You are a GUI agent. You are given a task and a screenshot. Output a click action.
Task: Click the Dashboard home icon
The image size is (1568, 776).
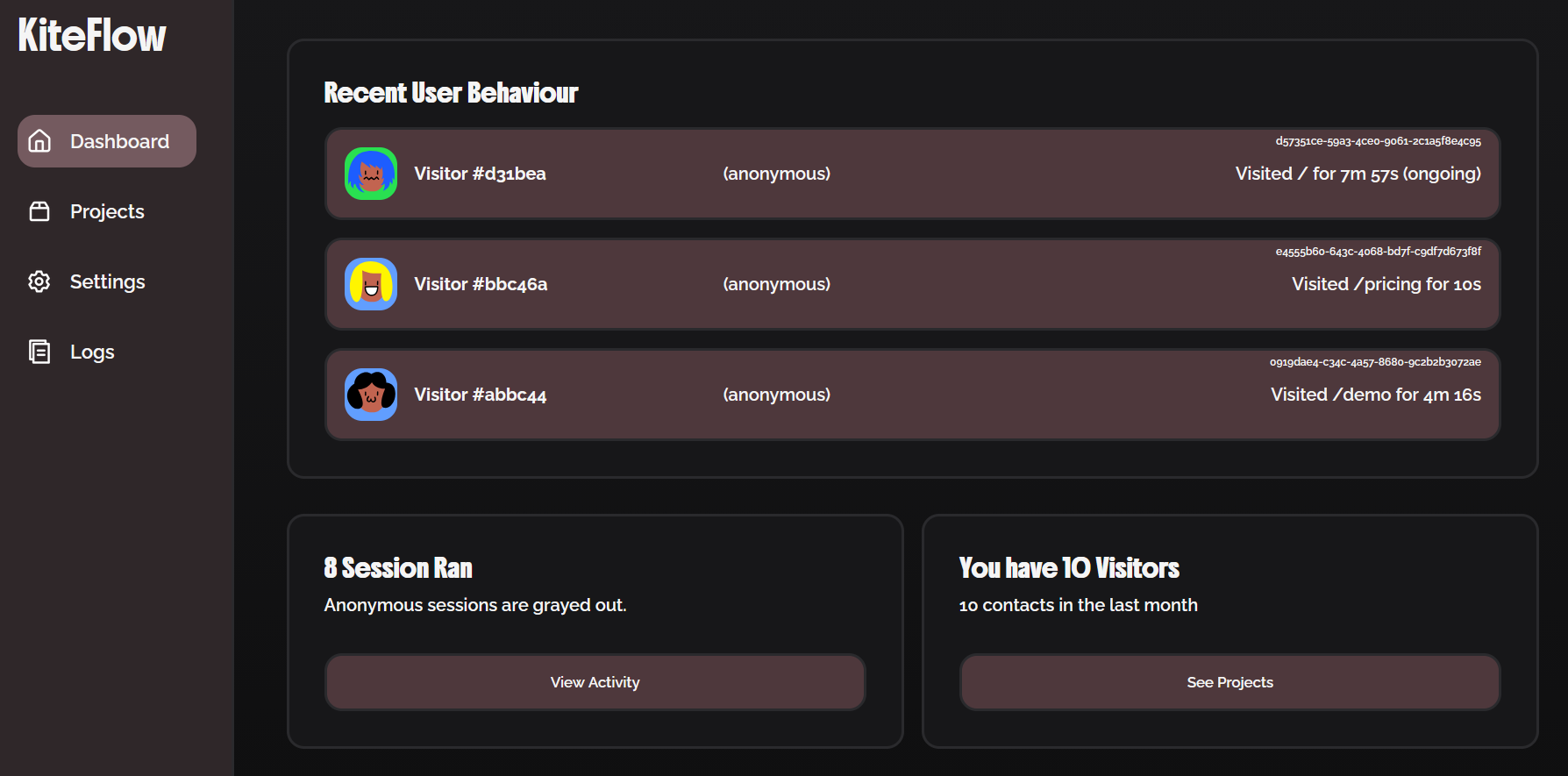39,141
